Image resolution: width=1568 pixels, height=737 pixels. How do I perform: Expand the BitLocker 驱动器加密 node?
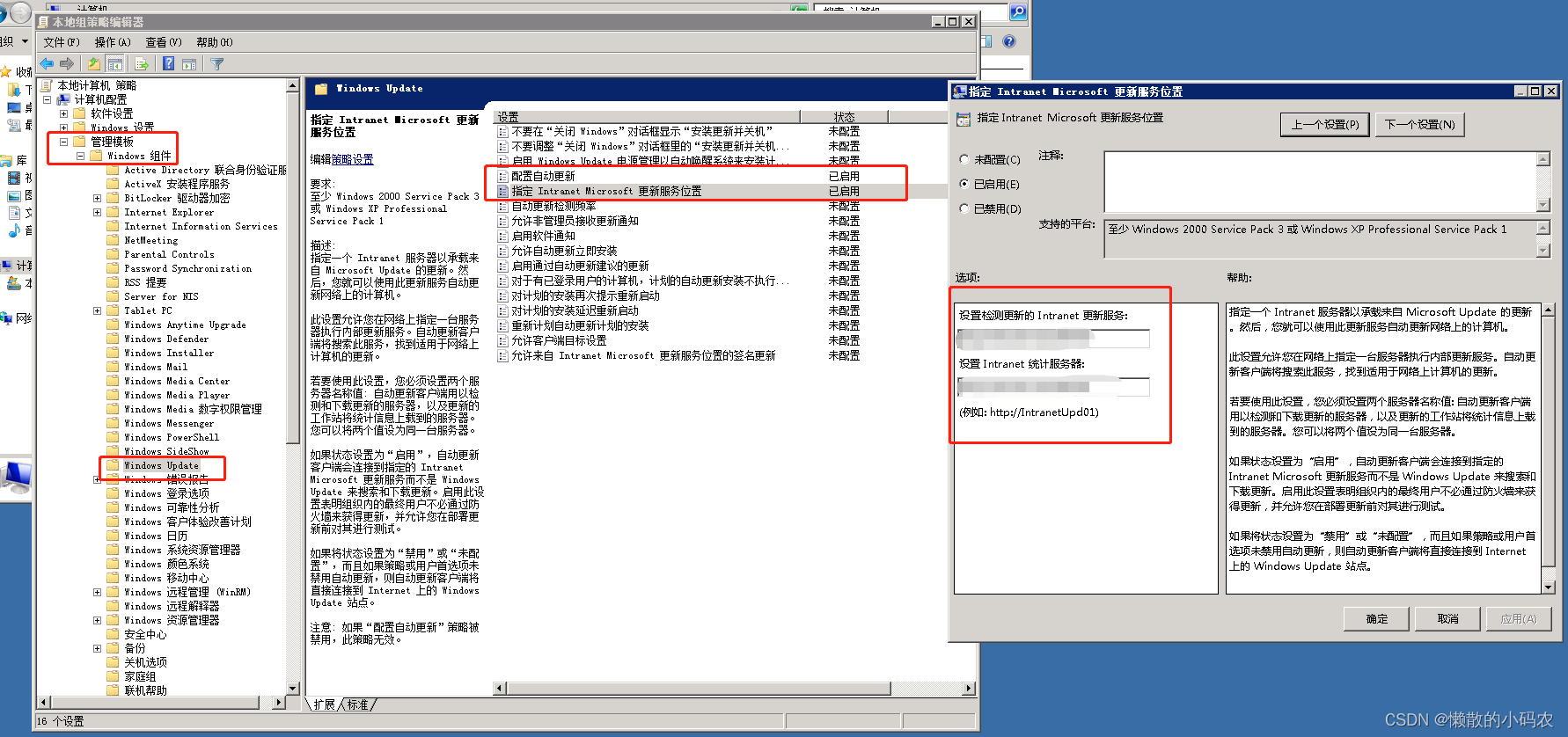tap(97, 198)
